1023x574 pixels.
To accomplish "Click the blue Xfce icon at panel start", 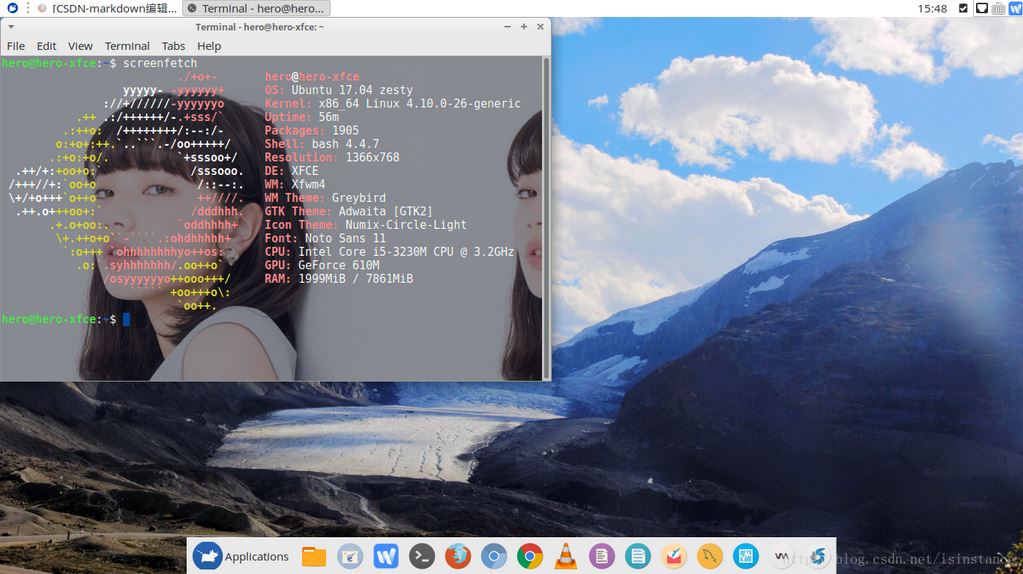I will [x=12, y=8].
